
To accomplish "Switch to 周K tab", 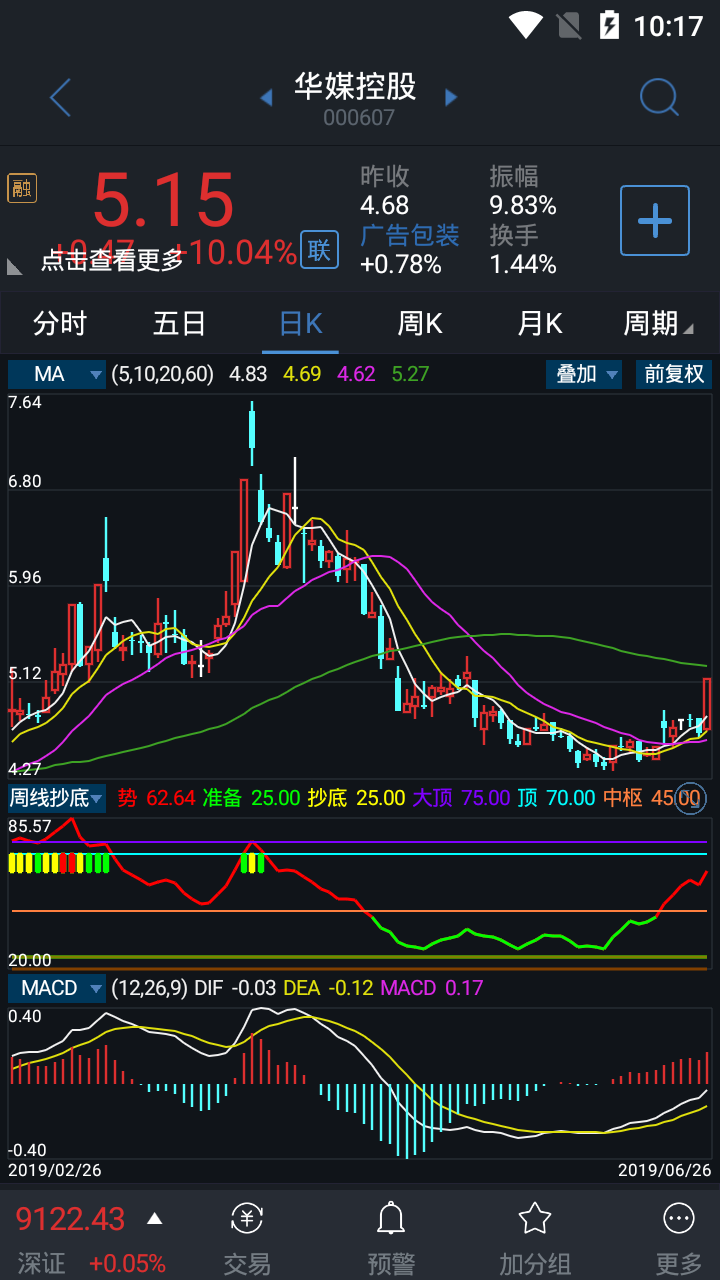I will (420, 323).
